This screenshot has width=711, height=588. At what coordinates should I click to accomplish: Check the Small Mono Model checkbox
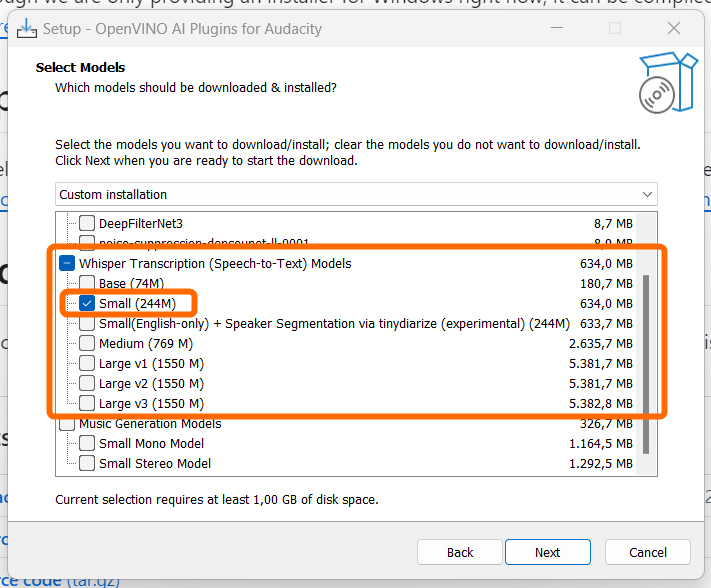87,443
